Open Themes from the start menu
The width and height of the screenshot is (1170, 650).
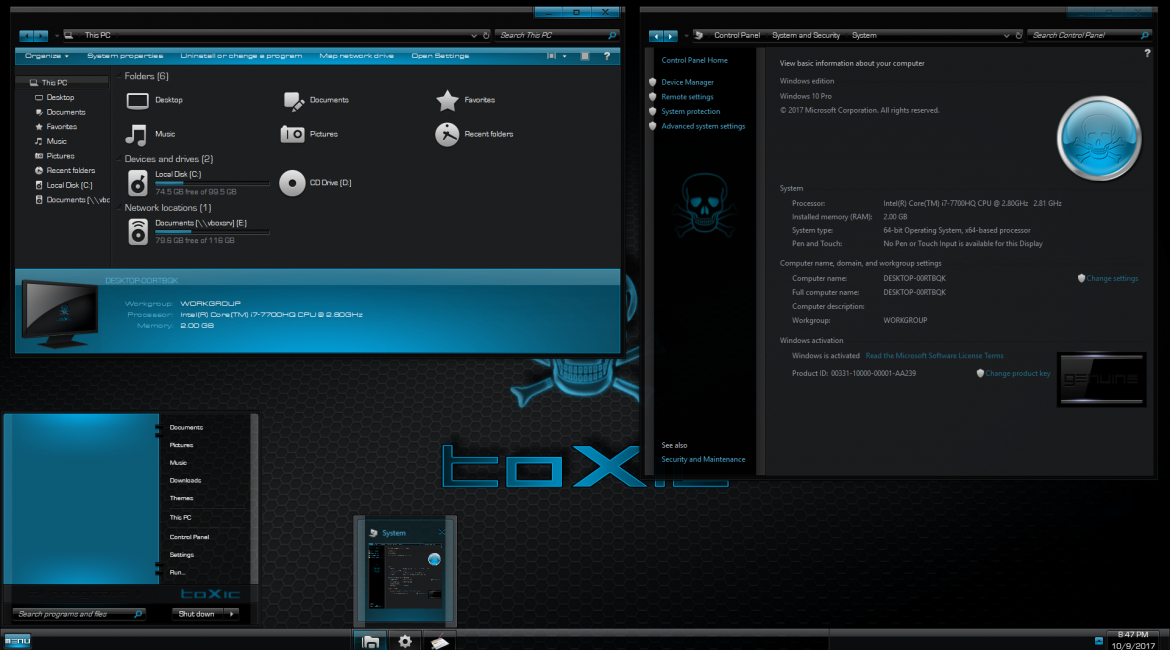pyautogui.click(x=181, y=499)
